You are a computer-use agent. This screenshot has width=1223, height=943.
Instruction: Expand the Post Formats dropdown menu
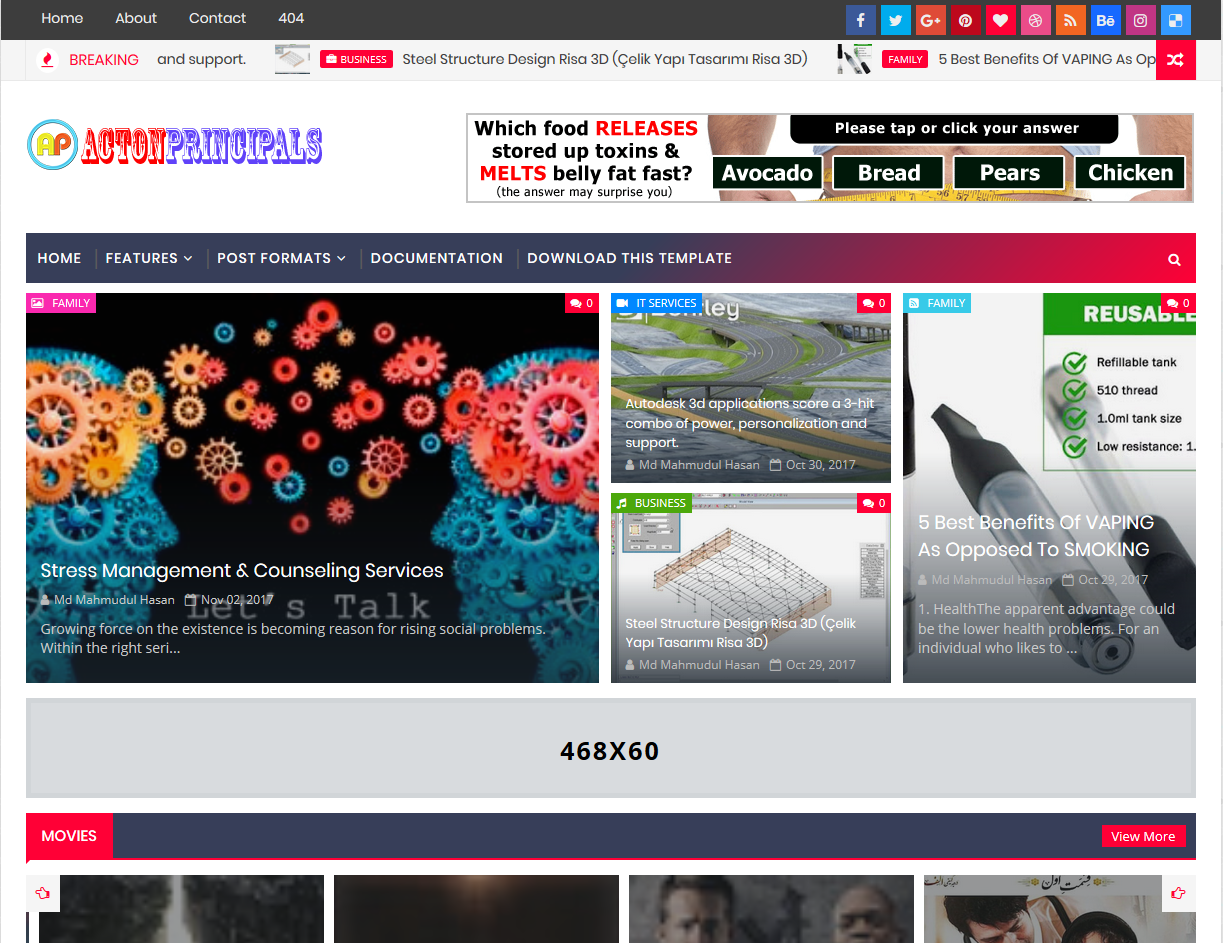pos(281,258)
